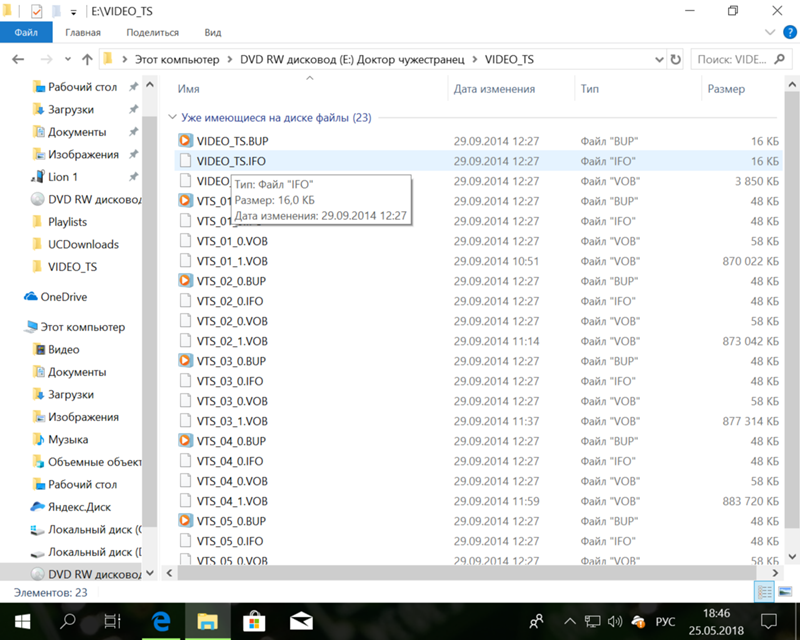Click the Properties quick access toolbar icon
This screenshot has width=800, height=640.
tap(36, 11)
